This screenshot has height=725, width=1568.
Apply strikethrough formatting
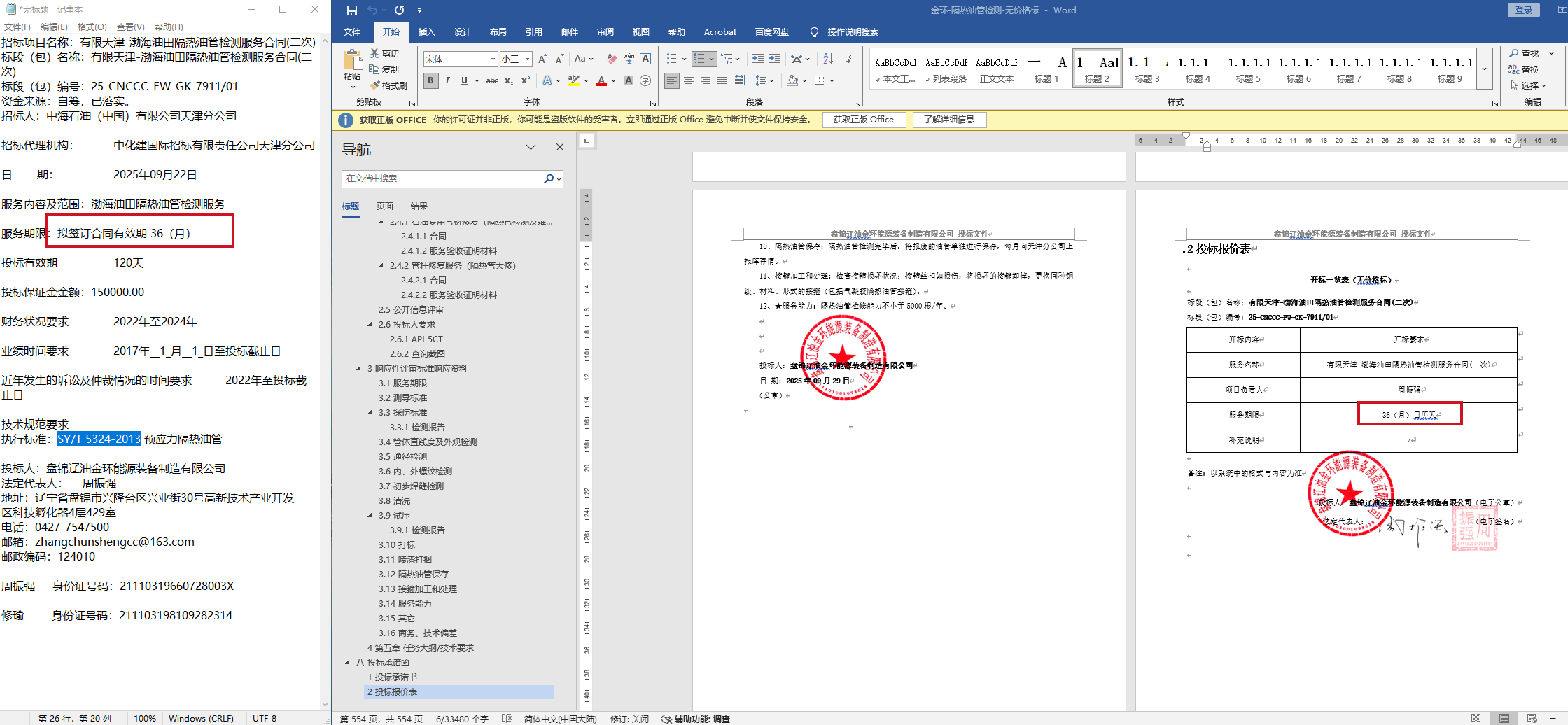492,80
